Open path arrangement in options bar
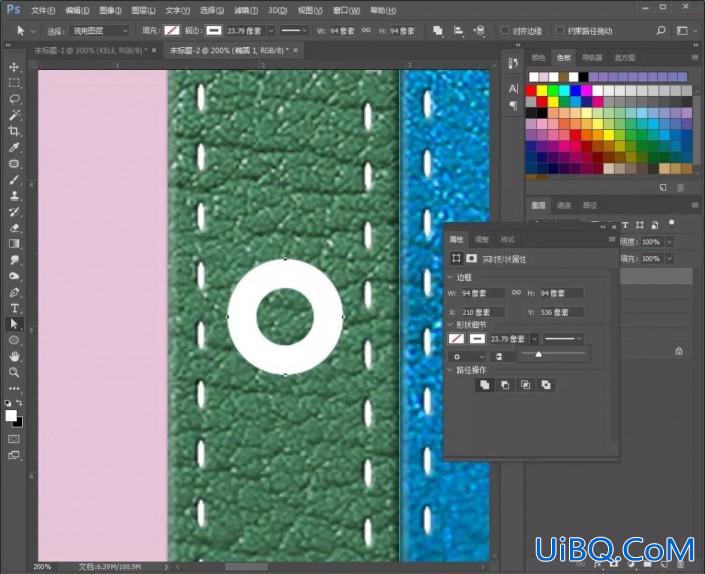Viewport: 705px width, 574px height. click(479, 31)
